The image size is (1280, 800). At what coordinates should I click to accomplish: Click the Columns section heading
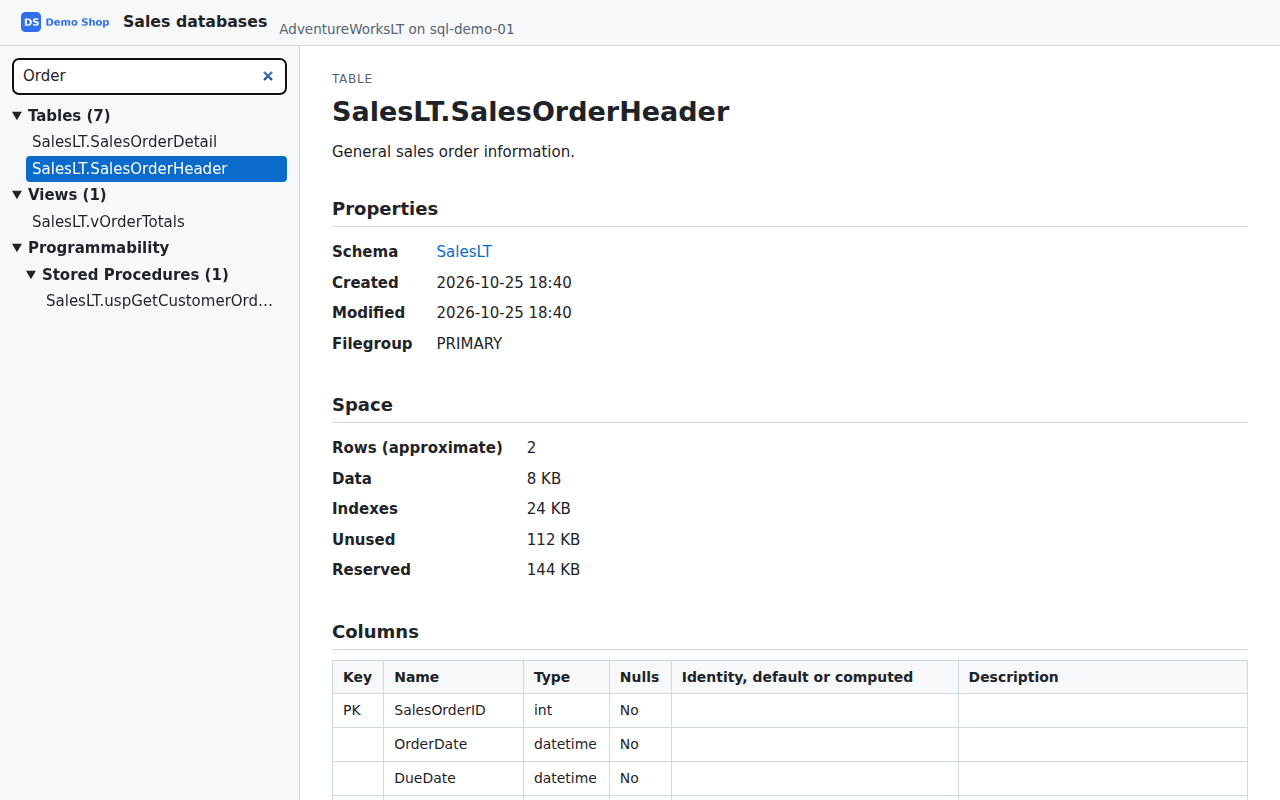coord(375,632)
